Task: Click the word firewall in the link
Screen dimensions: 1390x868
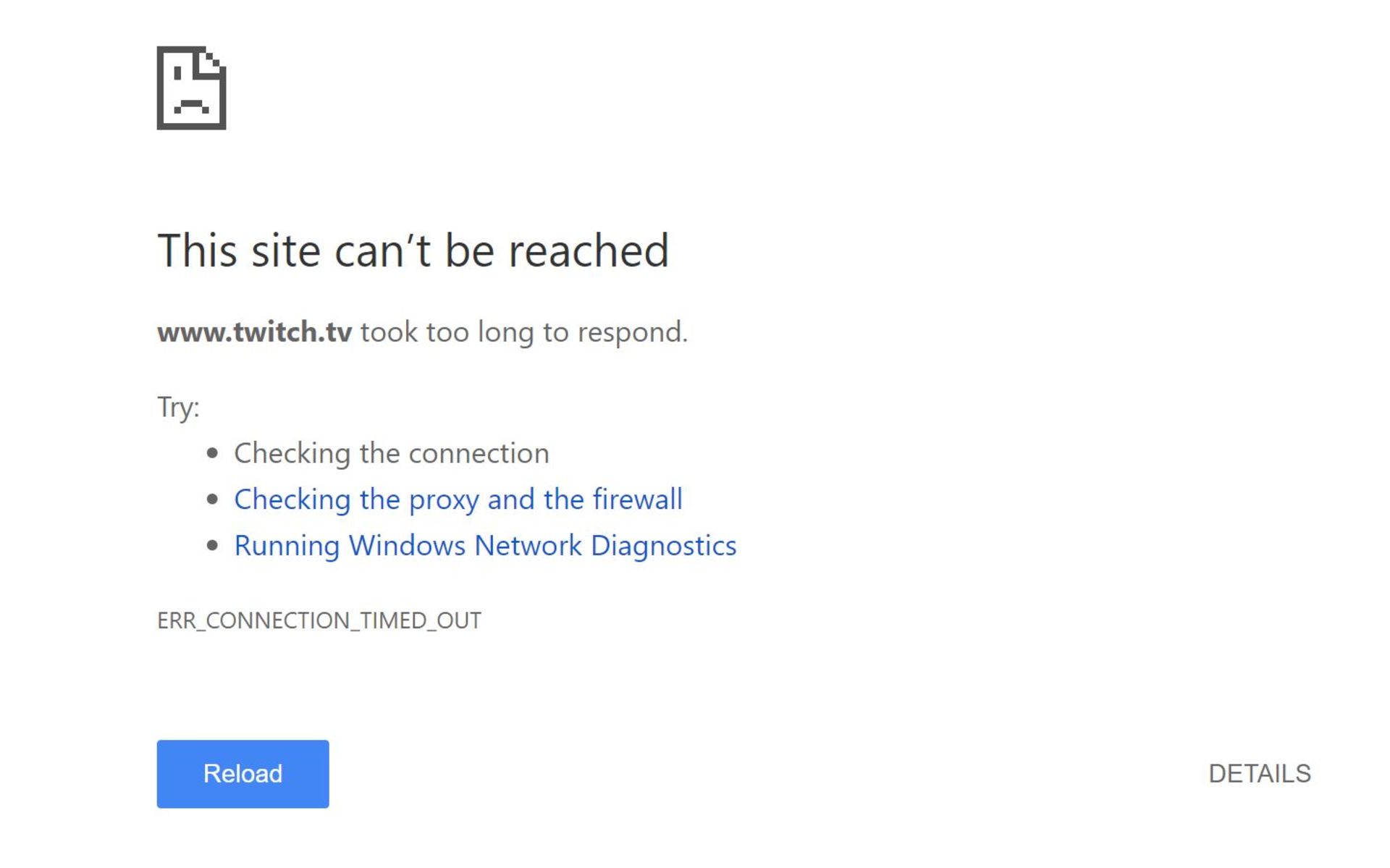Action: click(637, 500)
